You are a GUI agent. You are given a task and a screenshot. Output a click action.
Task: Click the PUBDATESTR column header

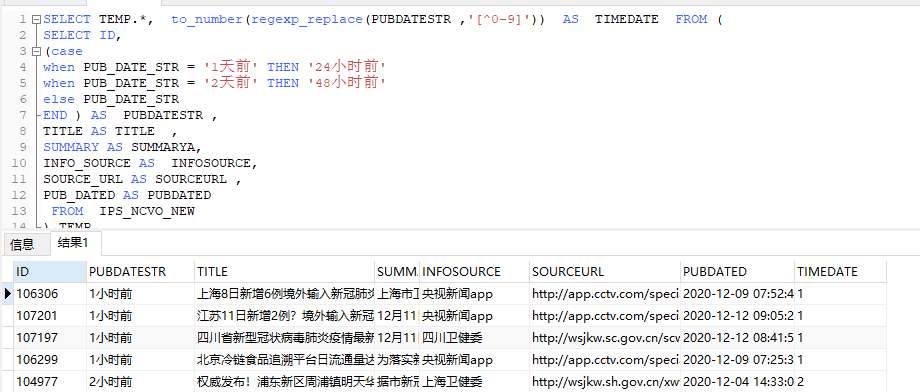pyautogui.click(x=140, y=272)
